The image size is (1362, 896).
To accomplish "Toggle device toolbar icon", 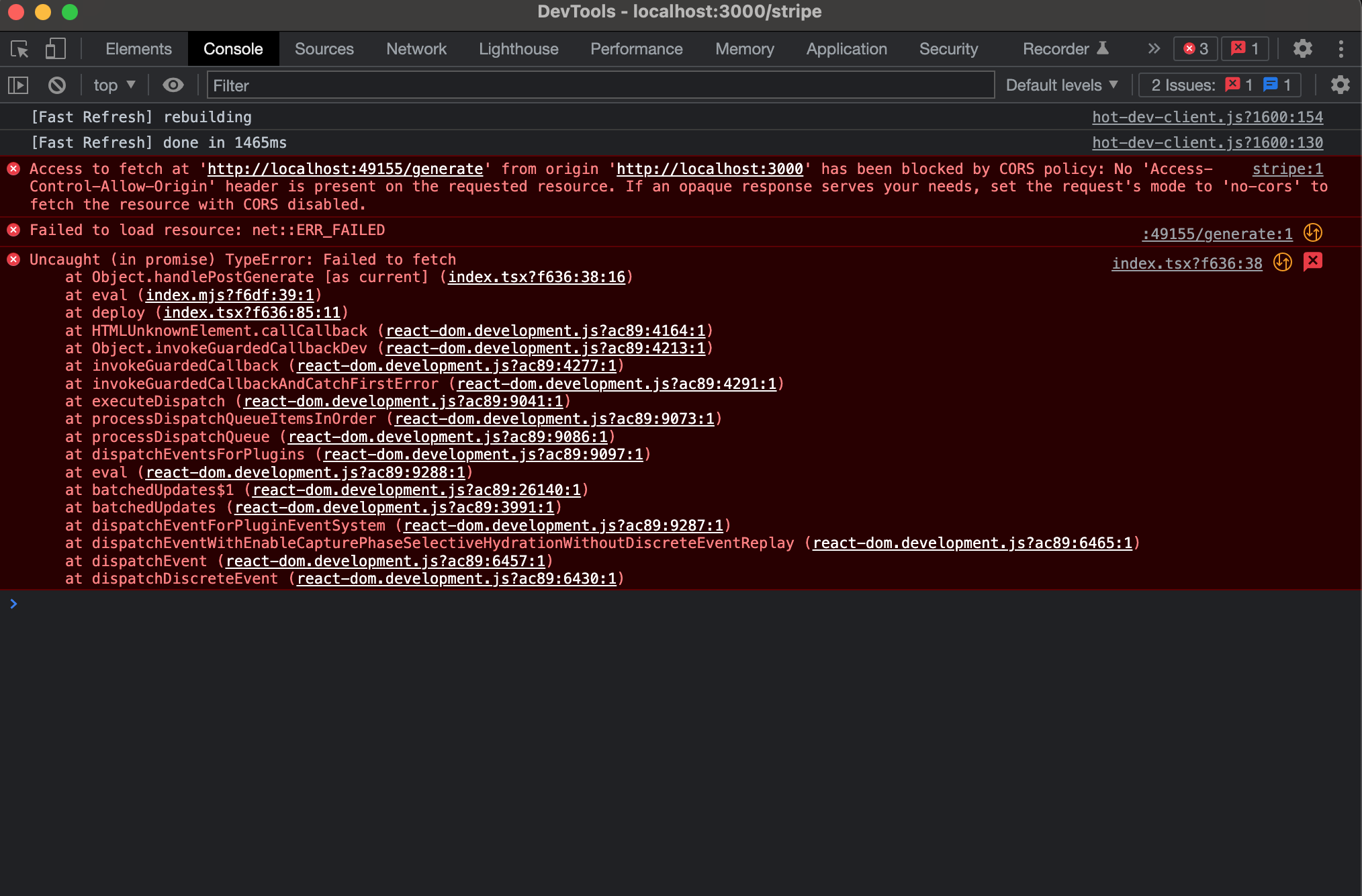I will click(x=55, y=49).
